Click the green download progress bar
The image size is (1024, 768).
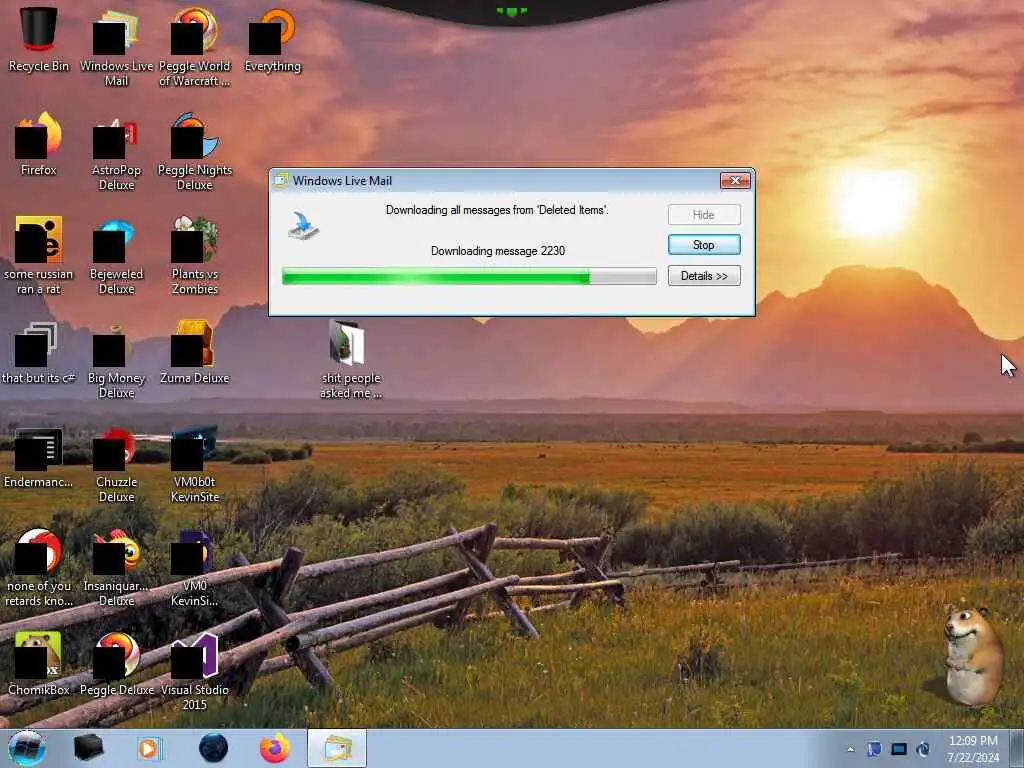click(469, 276)
